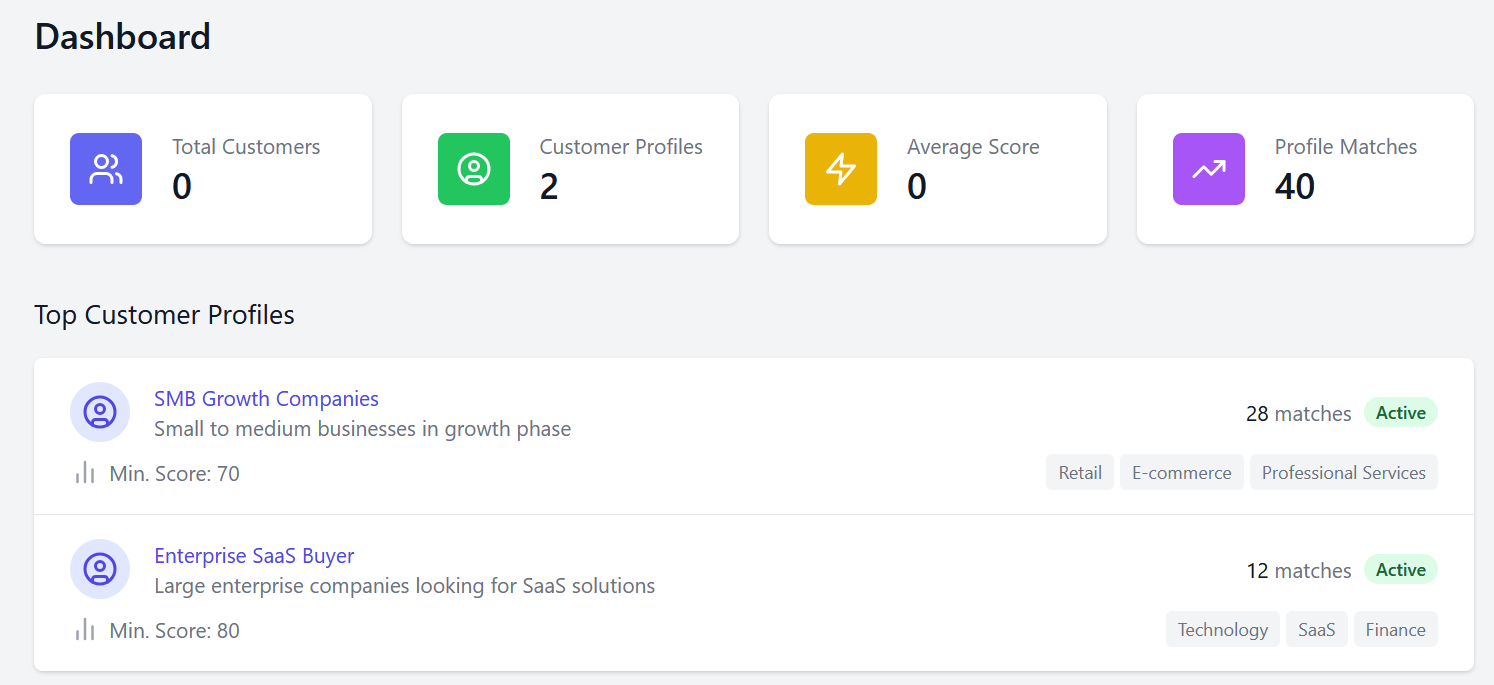This screenshot has width=1494, height=685.
Task: Click bar chart icon beside Min. Score: 80
Action: click(x=85, y=630)
